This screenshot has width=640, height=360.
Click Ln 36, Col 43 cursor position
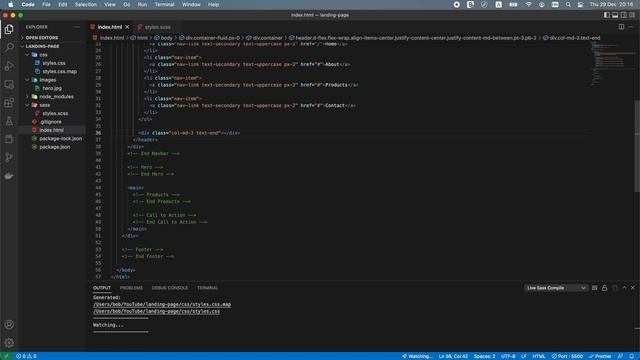(x=453, y=356)
